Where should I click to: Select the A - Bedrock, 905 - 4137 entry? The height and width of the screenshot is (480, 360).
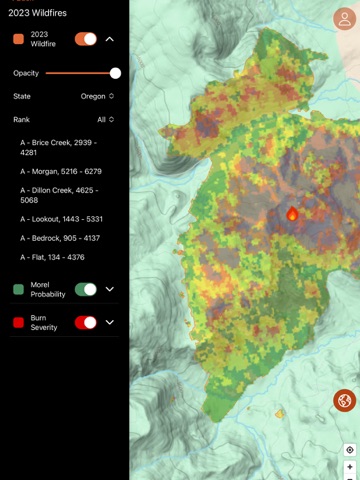60,238
